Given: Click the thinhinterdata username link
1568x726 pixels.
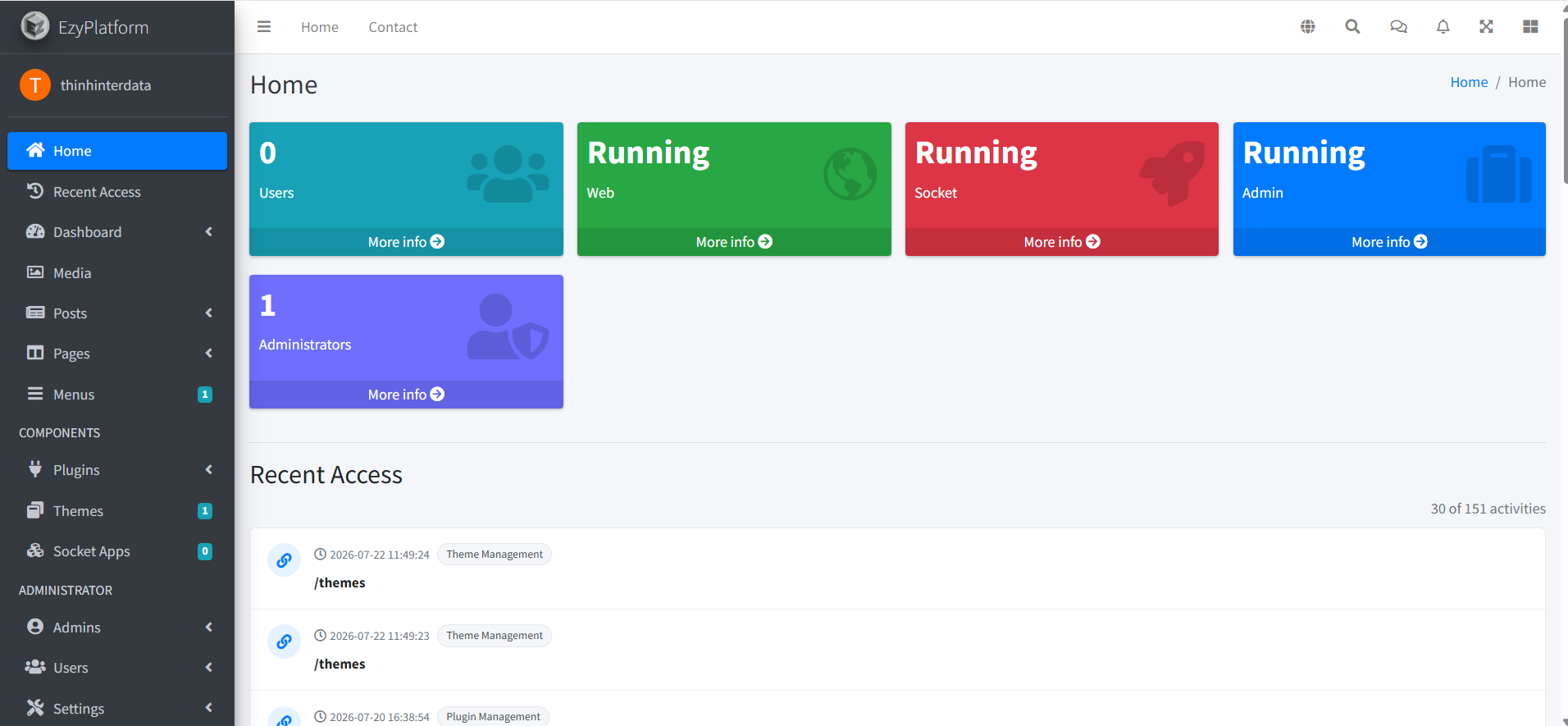Looking at the screenshot, I should [106, 85].
